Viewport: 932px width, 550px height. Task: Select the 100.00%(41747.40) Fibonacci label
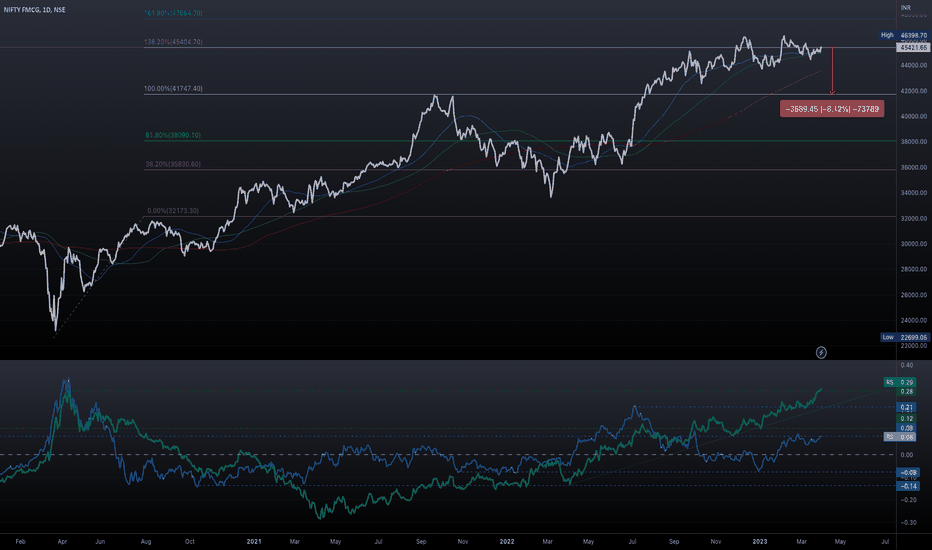tap(173, 89)
